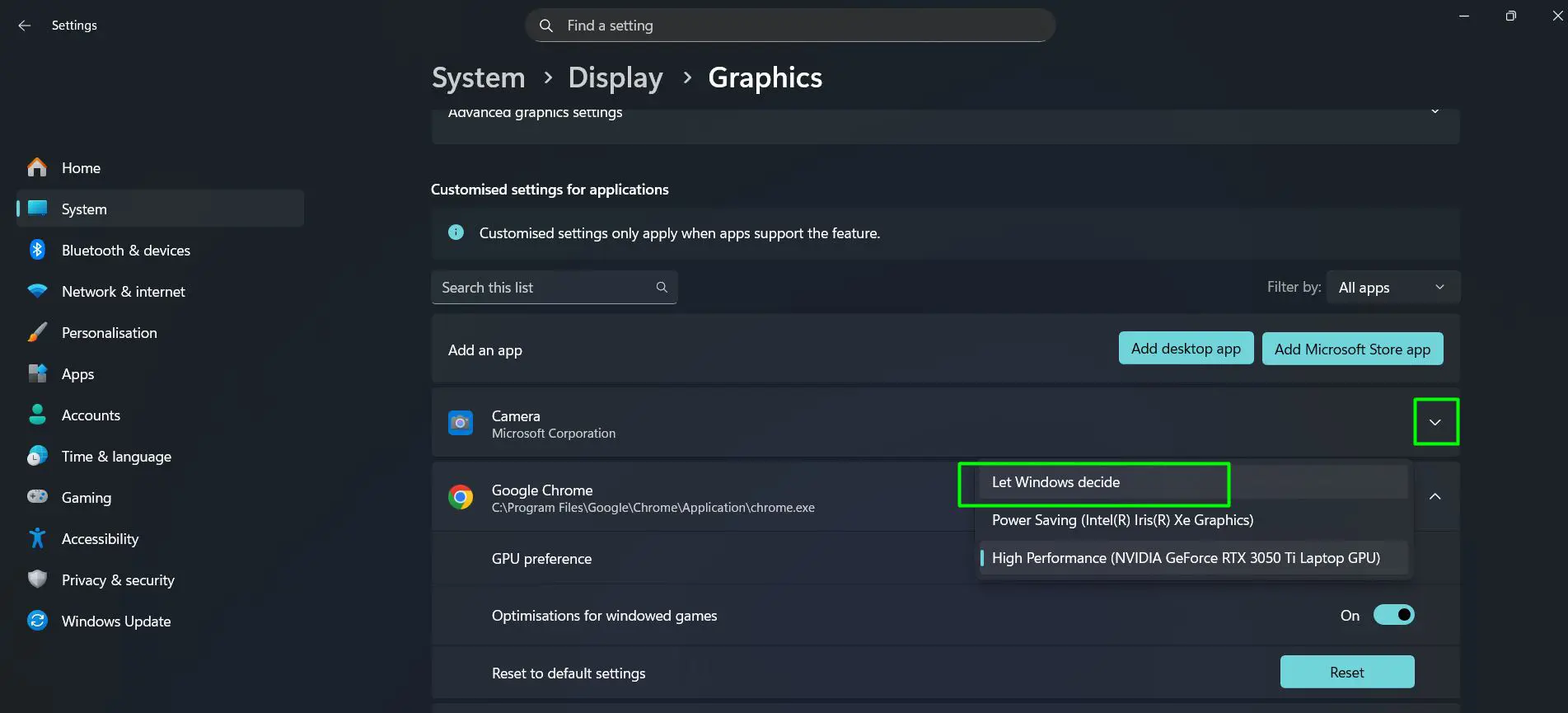Click the customised settings info note
The height and width of the screenshot is (713, 1568).
point(680,233)
